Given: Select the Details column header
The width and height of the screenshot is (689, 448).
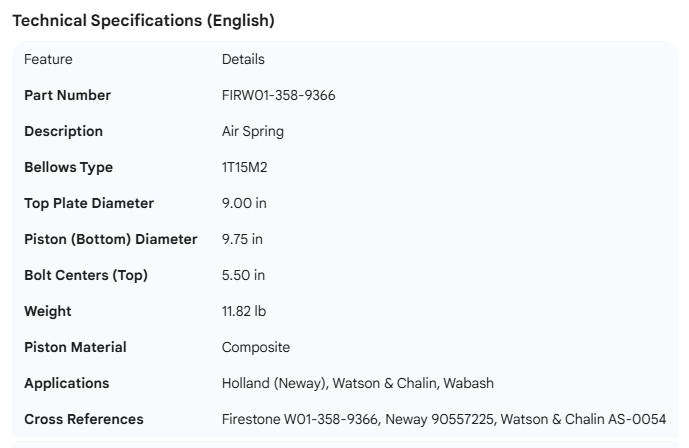Looking at the screenshot, I should tap(243, 59).
